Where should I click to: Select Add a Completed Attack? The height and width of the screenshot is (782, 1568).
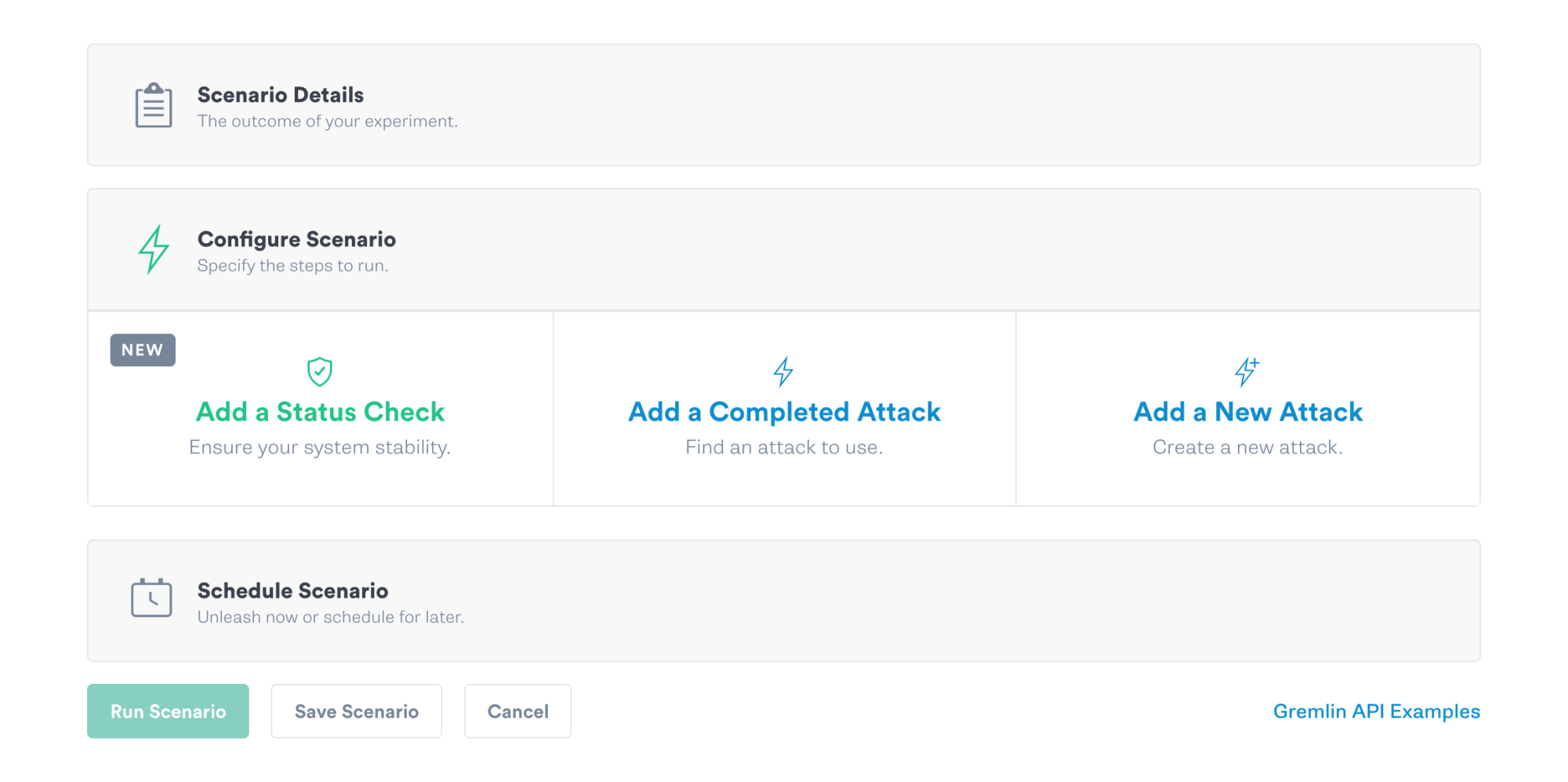point(783,411)
